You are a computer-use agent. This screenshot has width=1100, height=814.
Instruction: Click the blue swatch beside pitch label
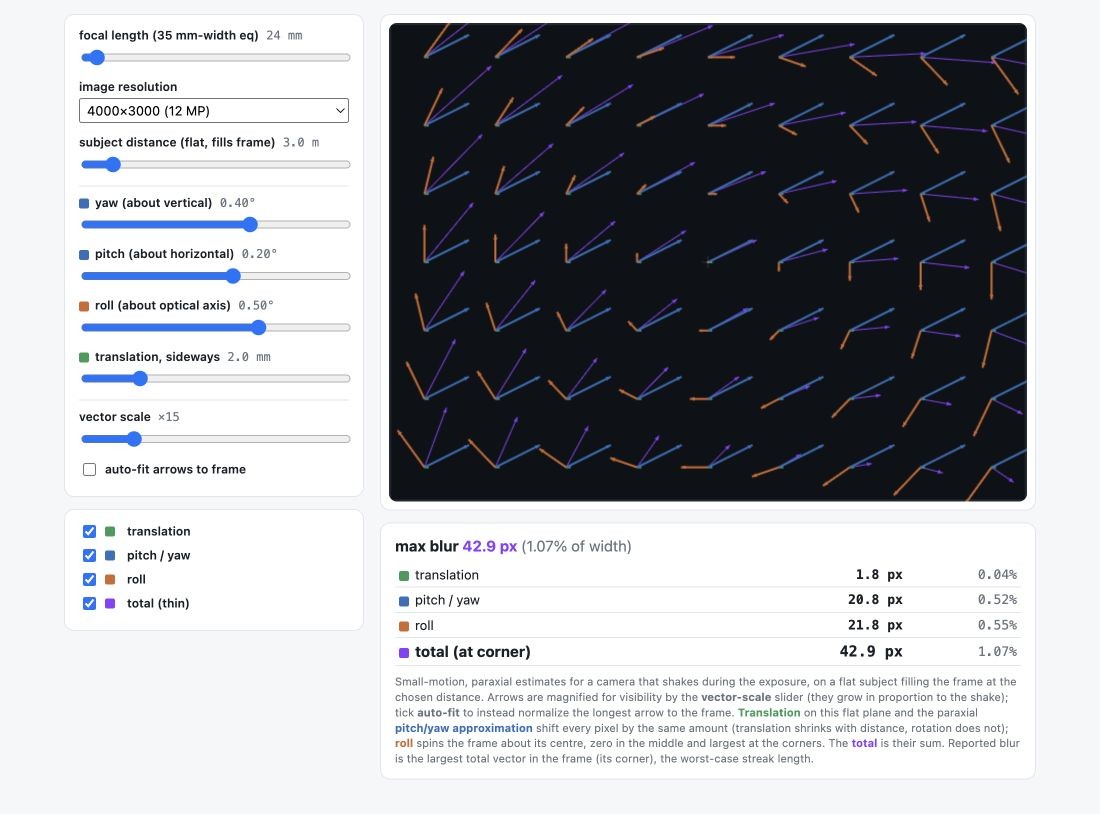click(x=84, y=255)
